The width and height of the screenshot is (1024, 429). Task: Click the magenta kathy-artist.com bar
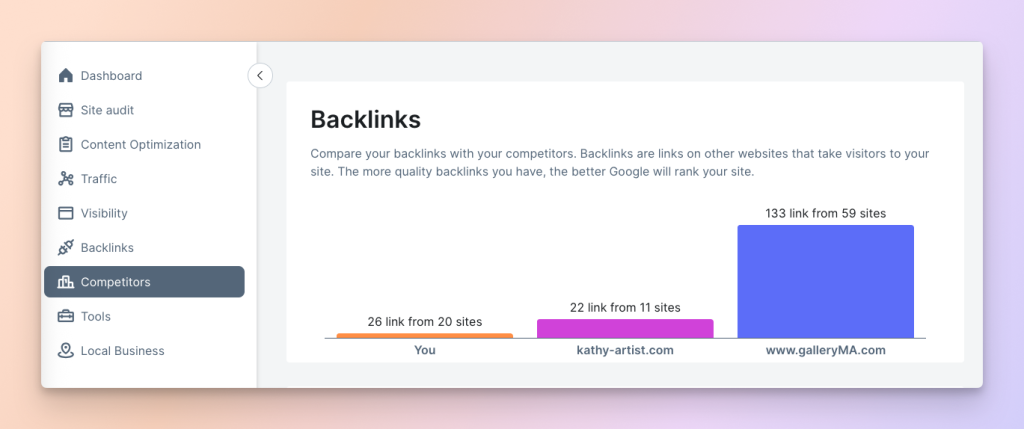[625, 329]
